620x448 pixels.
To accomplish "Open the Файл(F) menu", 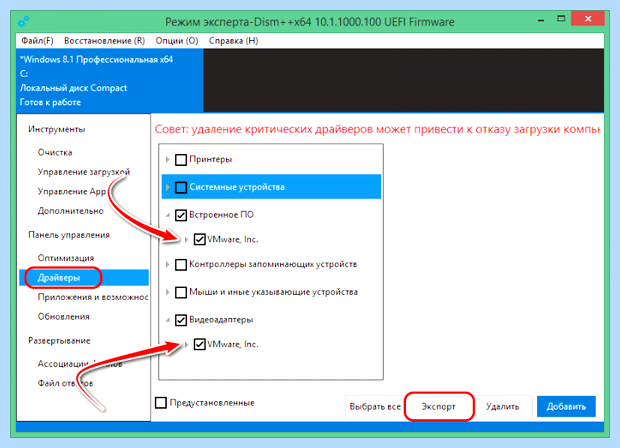I will pyautogui.click(x=37, y=41).
